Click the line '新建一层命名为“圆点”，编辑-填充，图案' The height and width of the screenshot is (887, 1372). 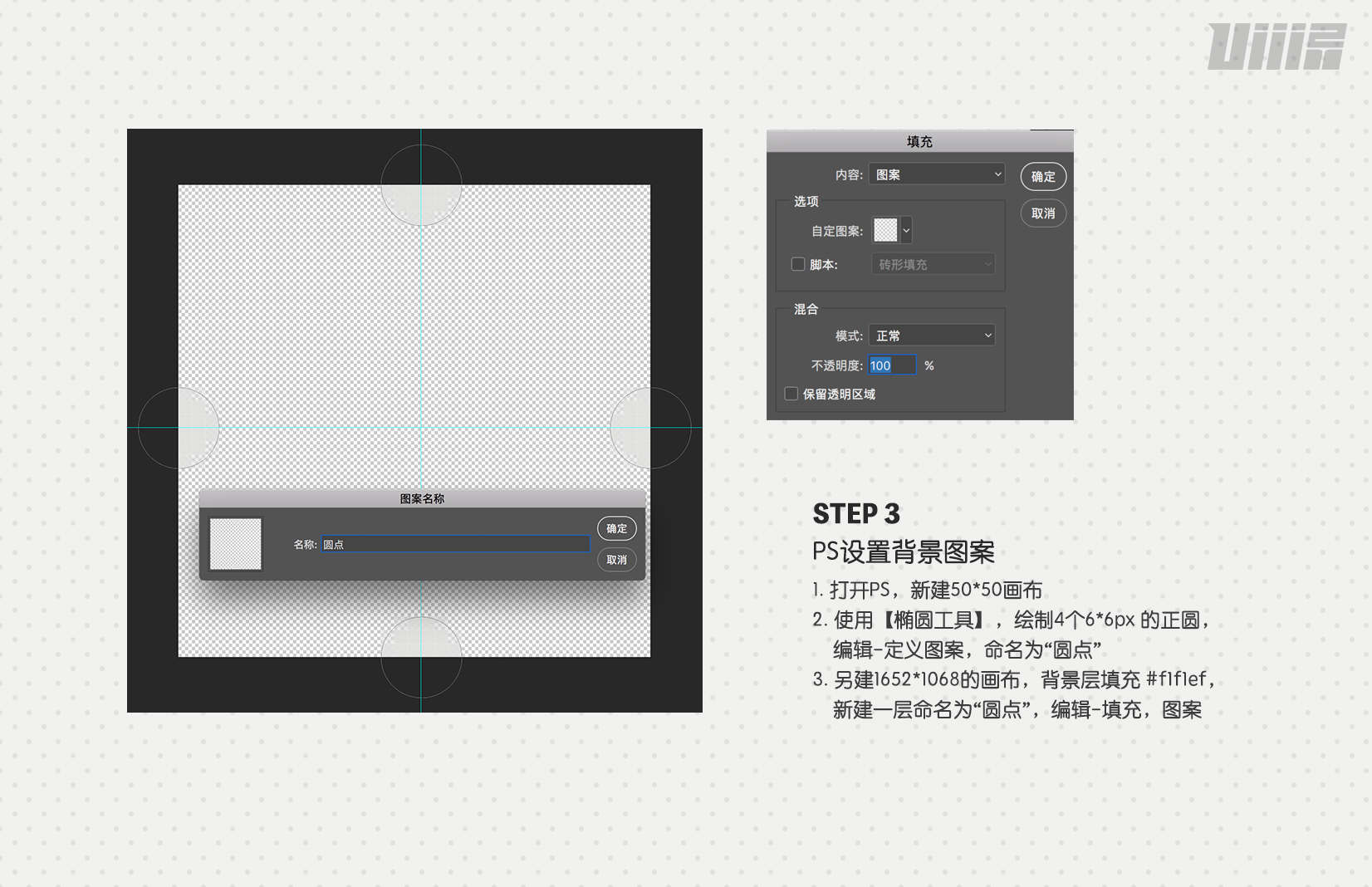1017,710
